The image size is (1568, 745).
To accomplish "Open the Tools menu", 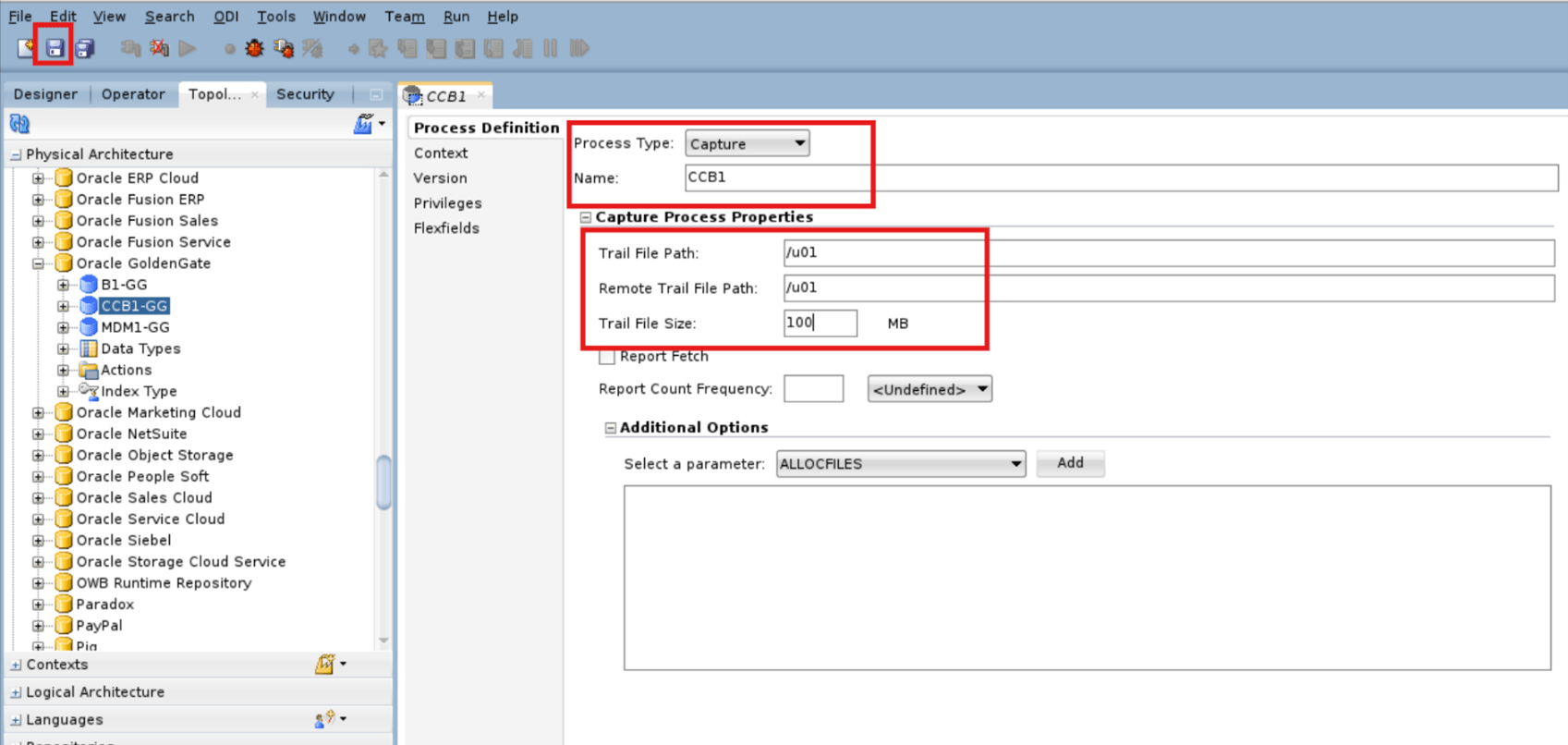I will [275, 17].
